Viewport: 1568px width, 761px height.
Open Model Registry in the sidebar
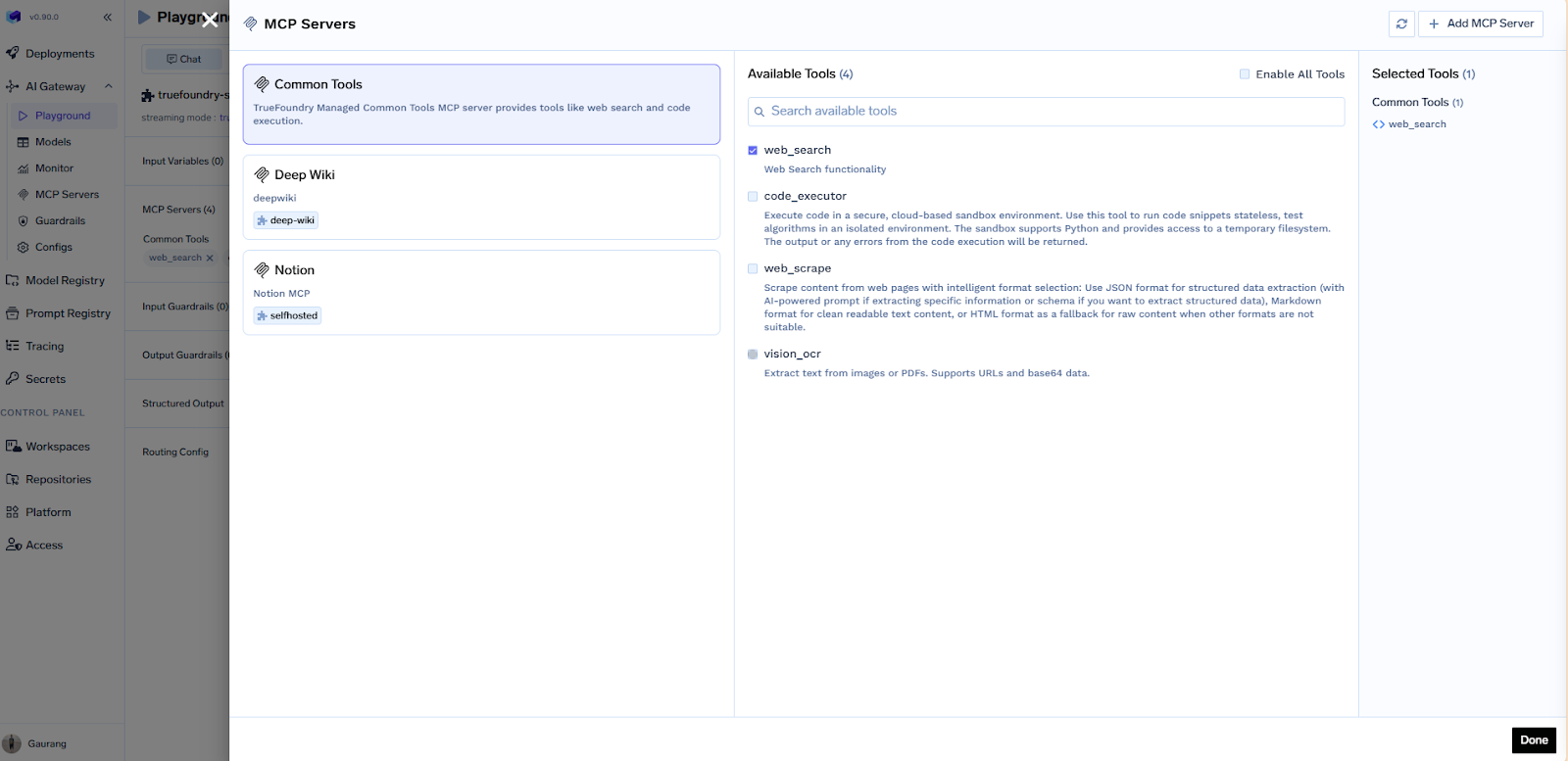65,280
